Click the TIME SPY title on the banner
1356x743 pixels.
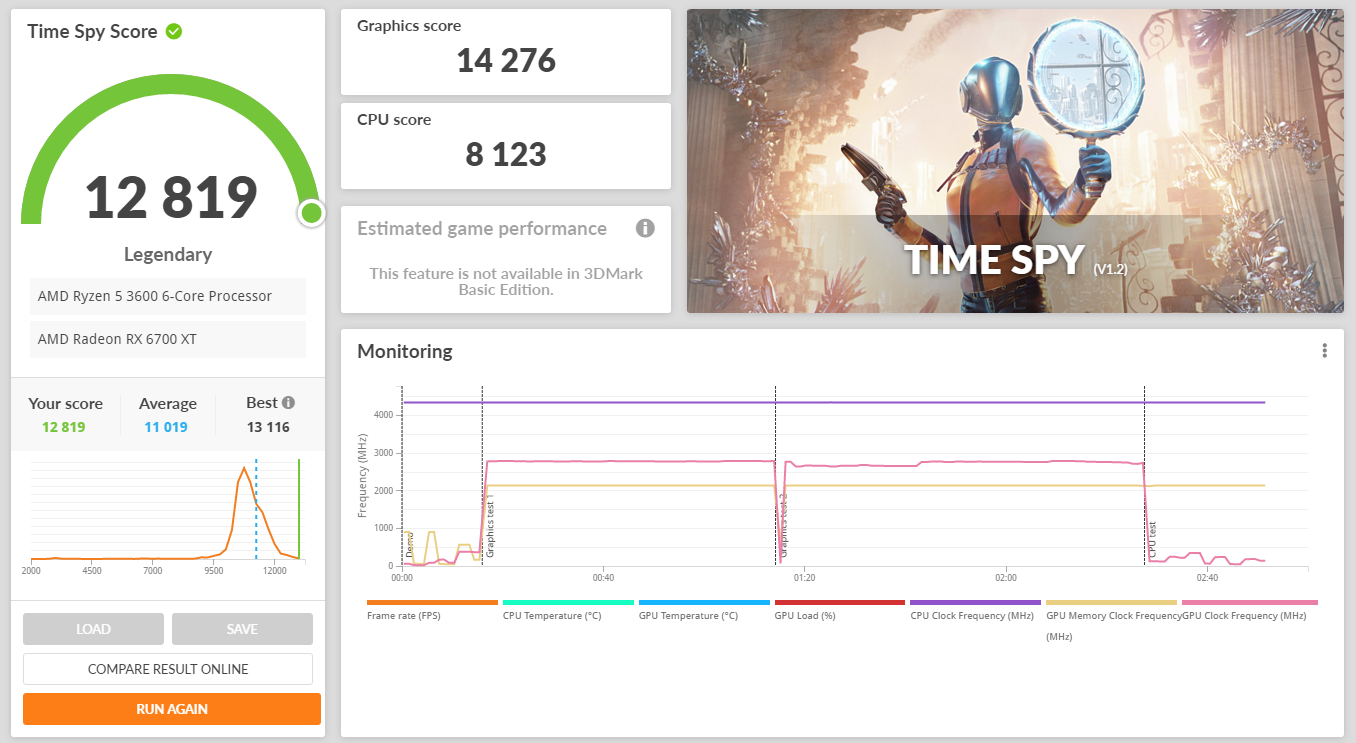[x=995, y=260]
